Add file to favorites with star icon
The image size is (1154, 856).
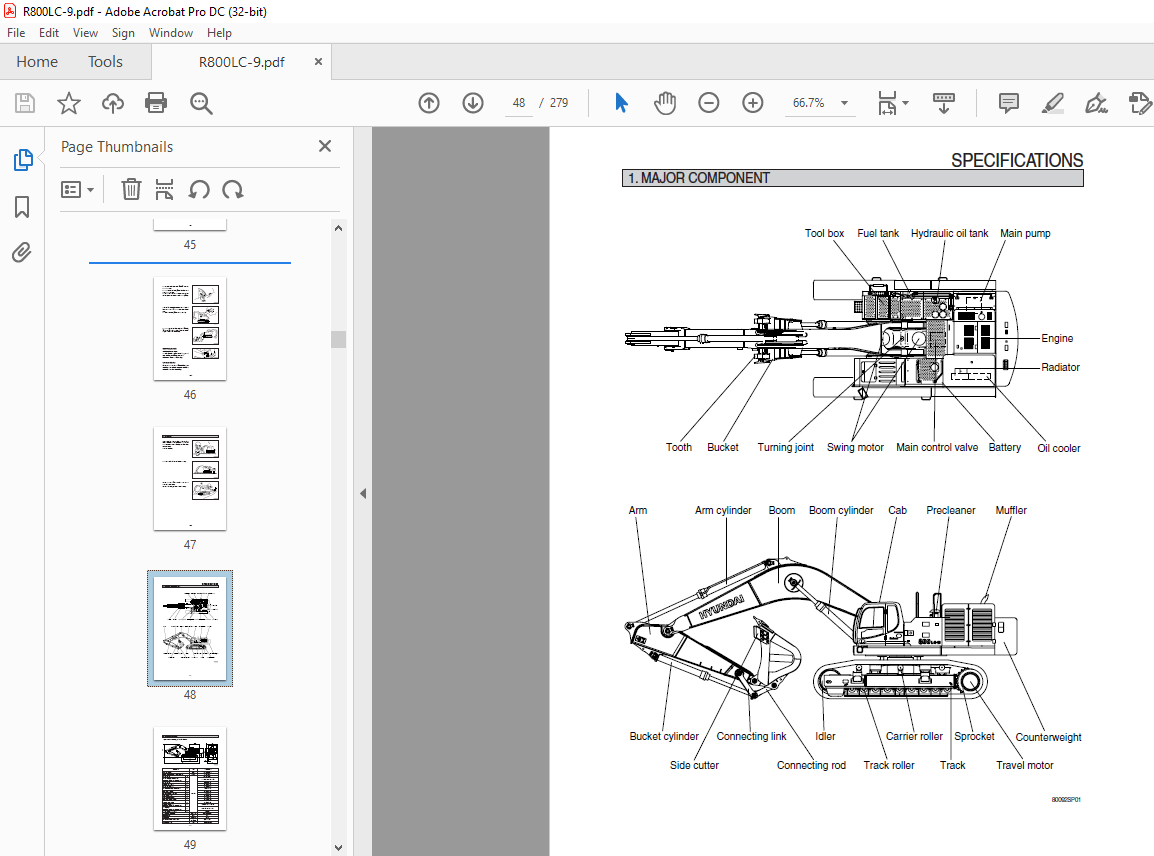pos(68,103)
